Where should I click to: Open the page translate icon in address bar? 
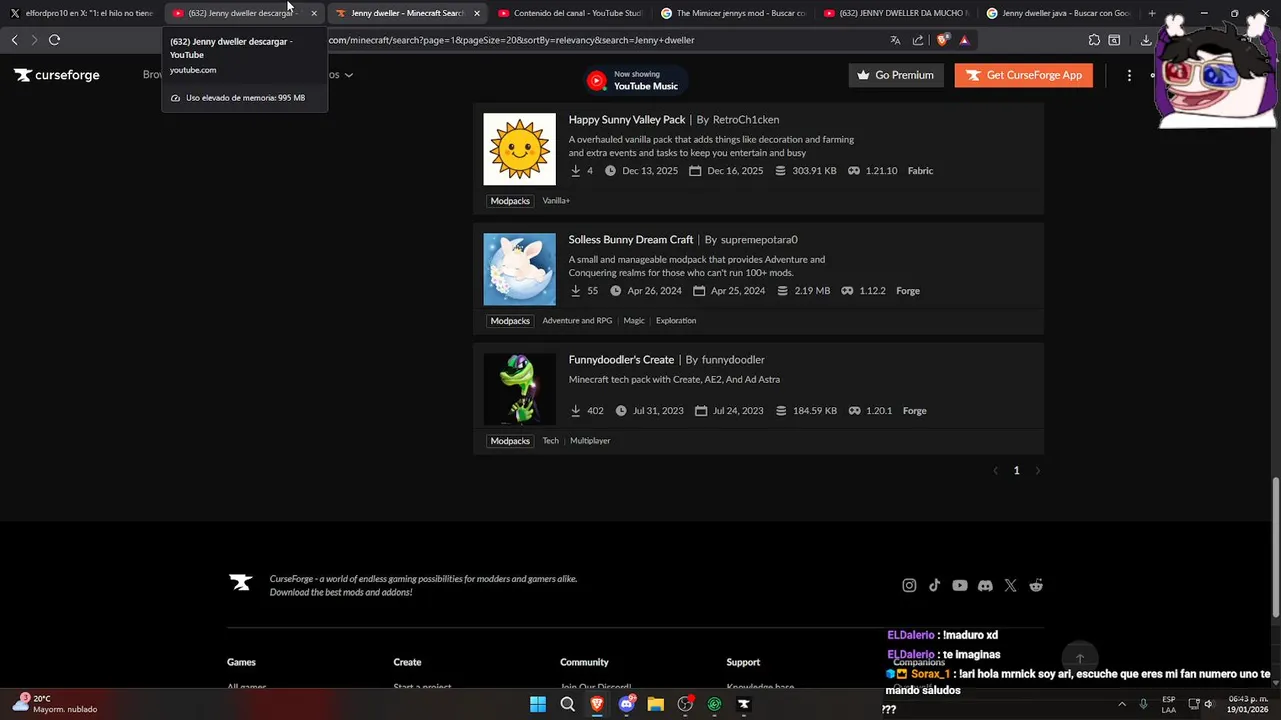pos(895,40)
